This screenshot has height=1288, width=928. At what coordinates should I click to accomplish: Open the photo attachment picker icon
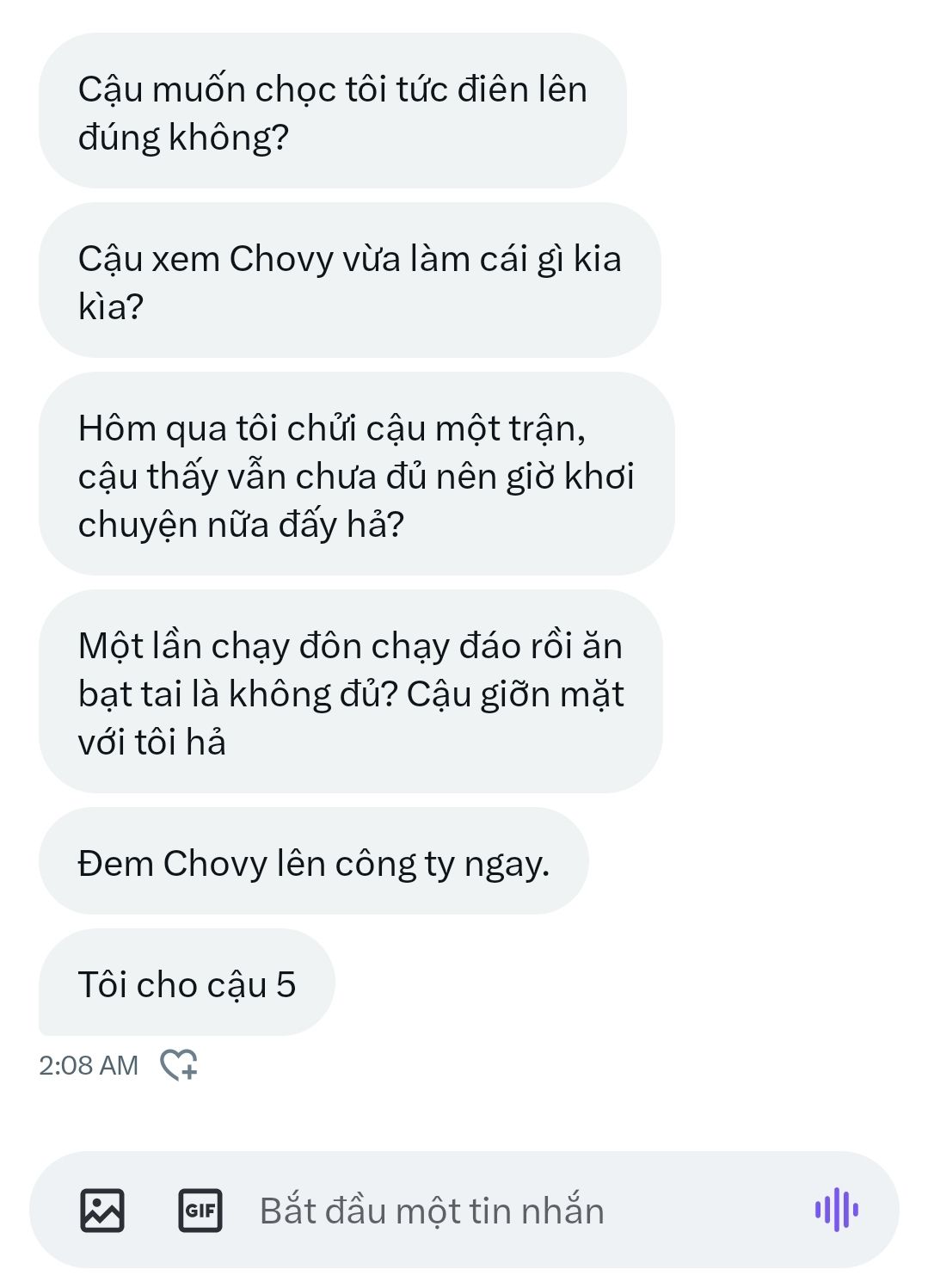coord(102,1211)
